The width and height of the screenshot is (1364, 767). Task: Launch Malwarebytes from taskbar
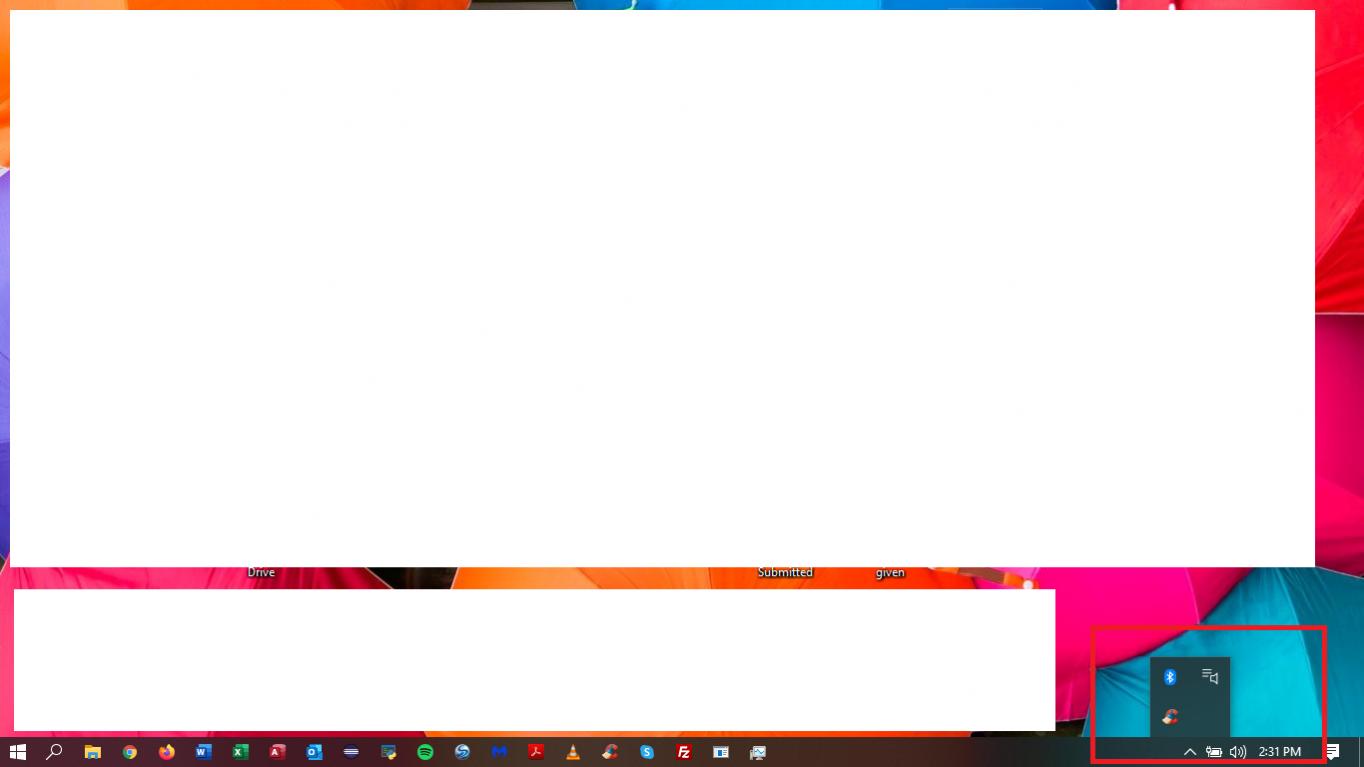click(499, 752)
